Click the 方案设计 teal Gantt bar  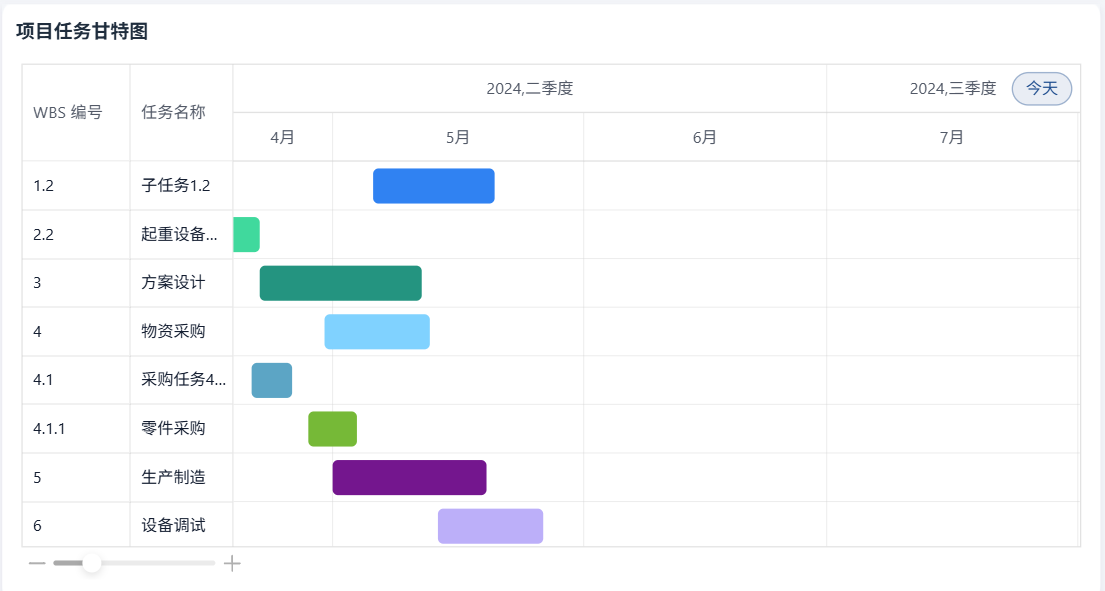point(340,283)
